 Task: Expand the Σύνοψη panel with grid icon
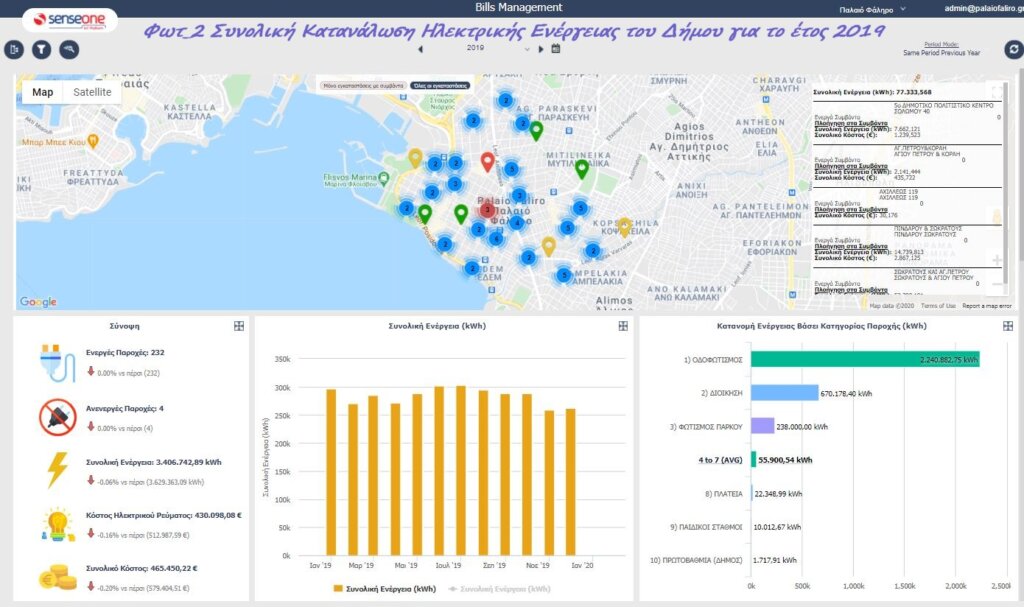click(x=239, y=326)
